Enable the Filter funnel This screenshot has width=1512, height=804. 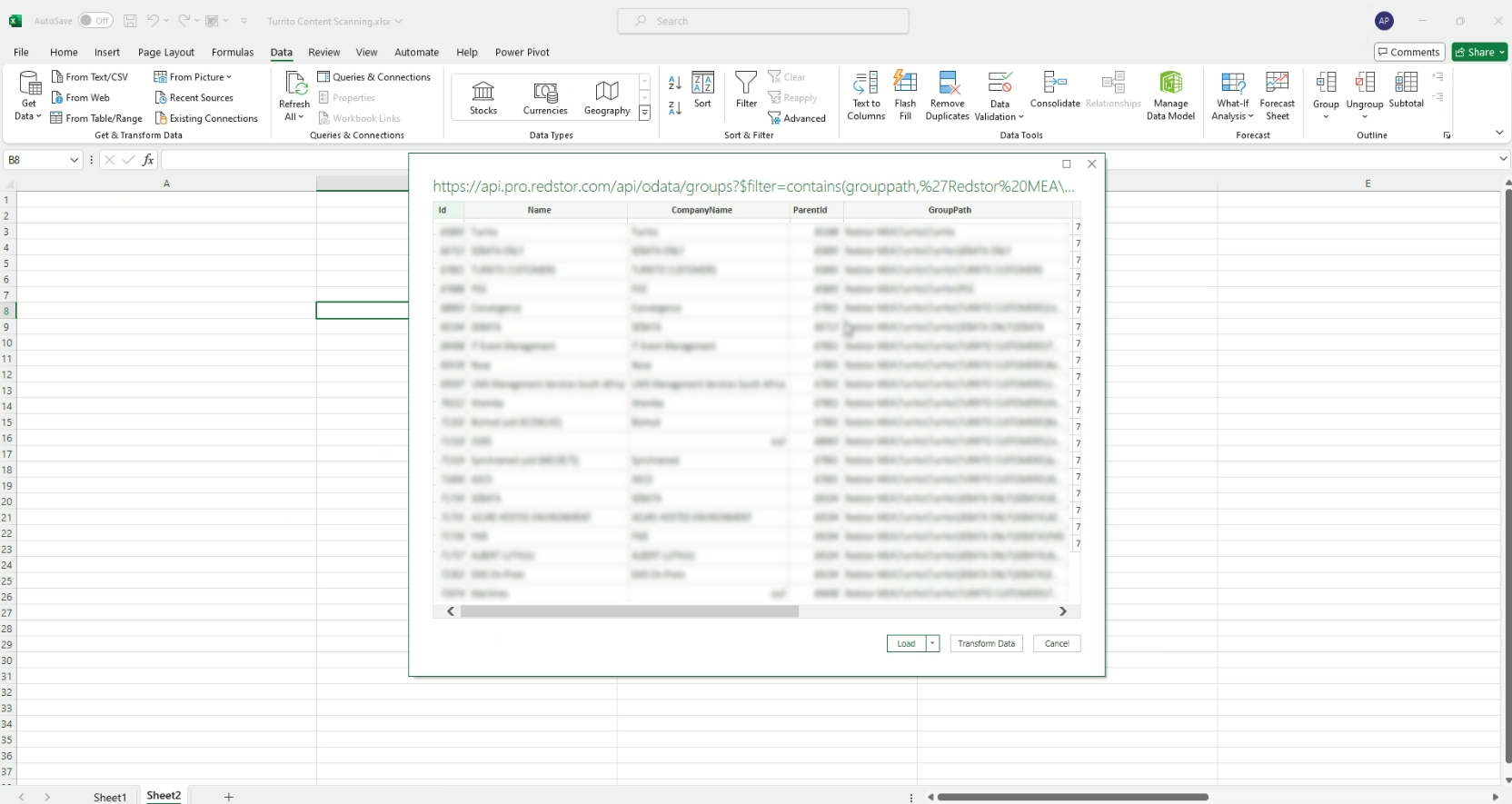tap(746, 90)
